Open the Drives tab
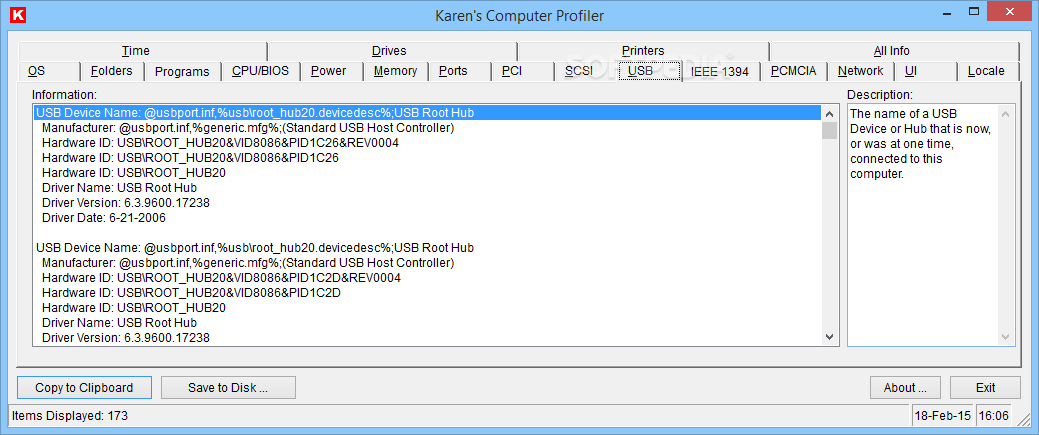 392,51
